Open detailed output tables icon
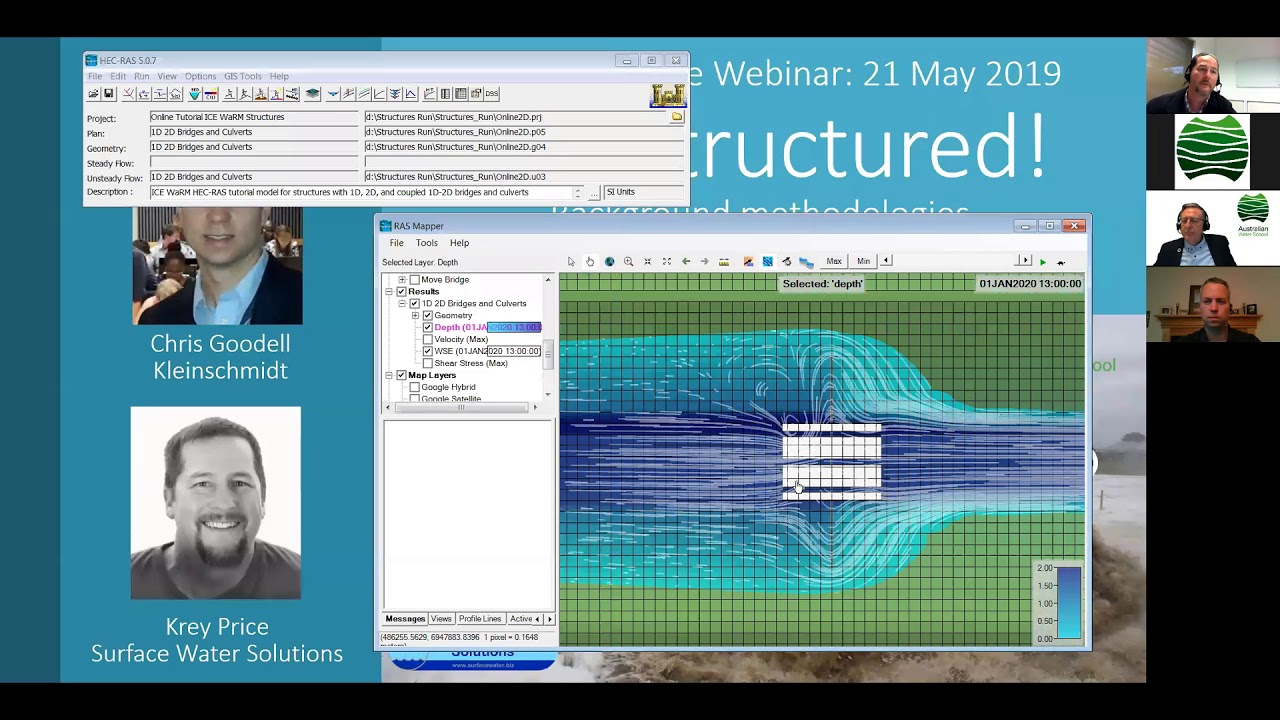Viewport: 1280px width, 720px height. coord(445,94)
